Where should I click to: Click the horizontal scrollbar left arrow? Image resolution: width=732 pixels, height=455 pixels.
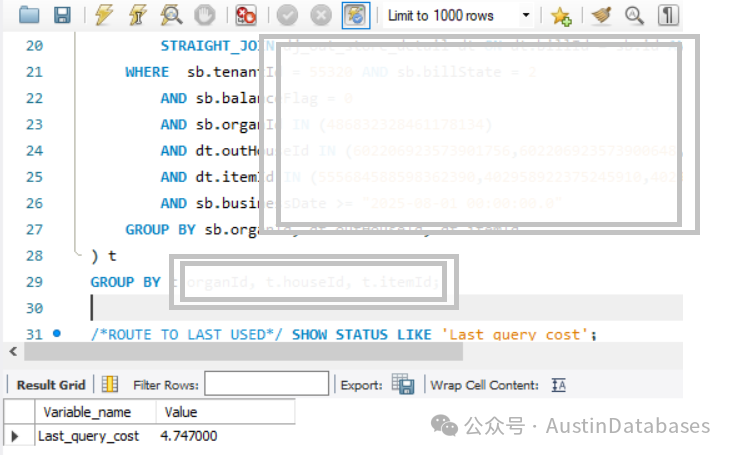tap(13, 351)
